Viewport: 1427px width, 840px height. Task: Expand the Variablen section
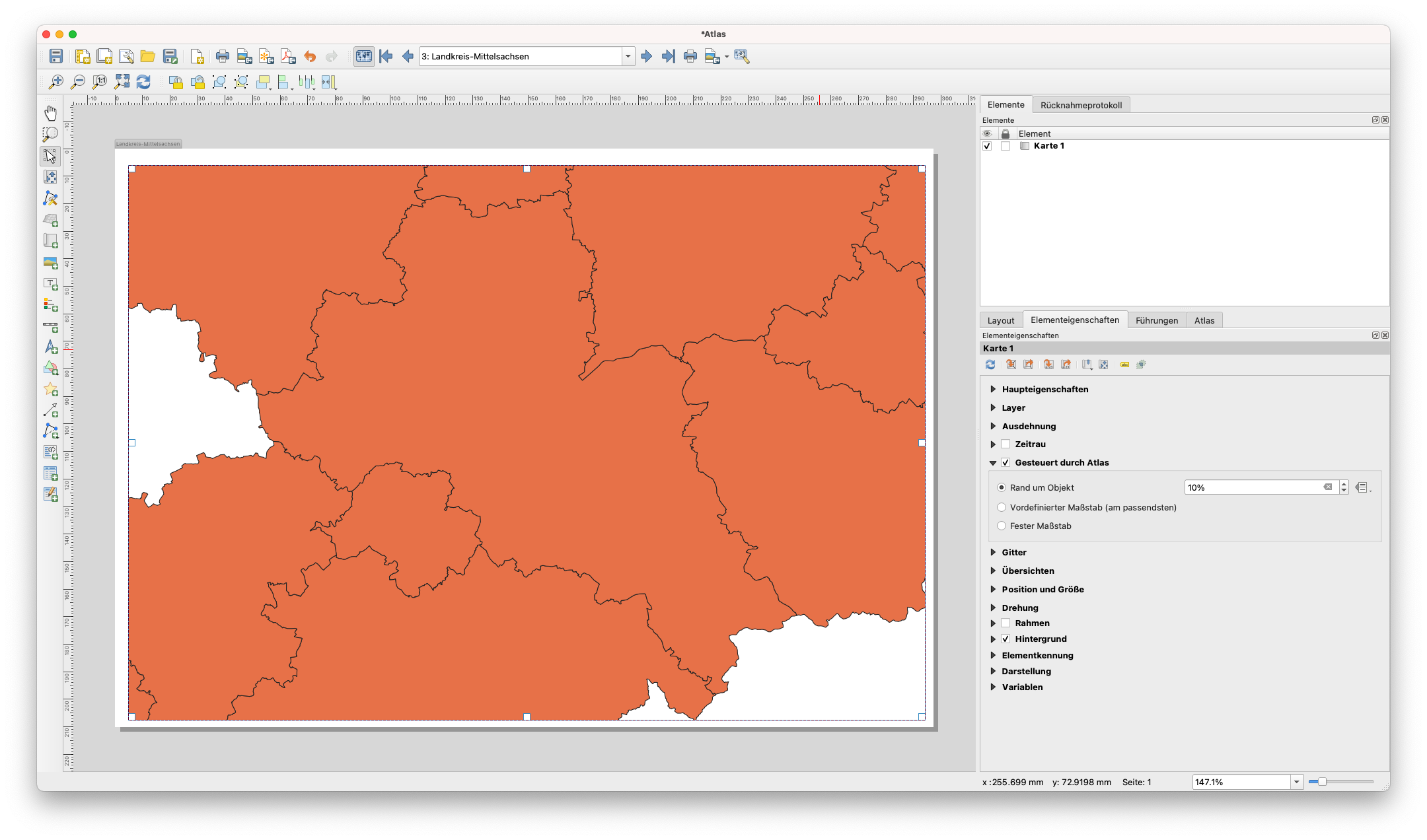993,687
